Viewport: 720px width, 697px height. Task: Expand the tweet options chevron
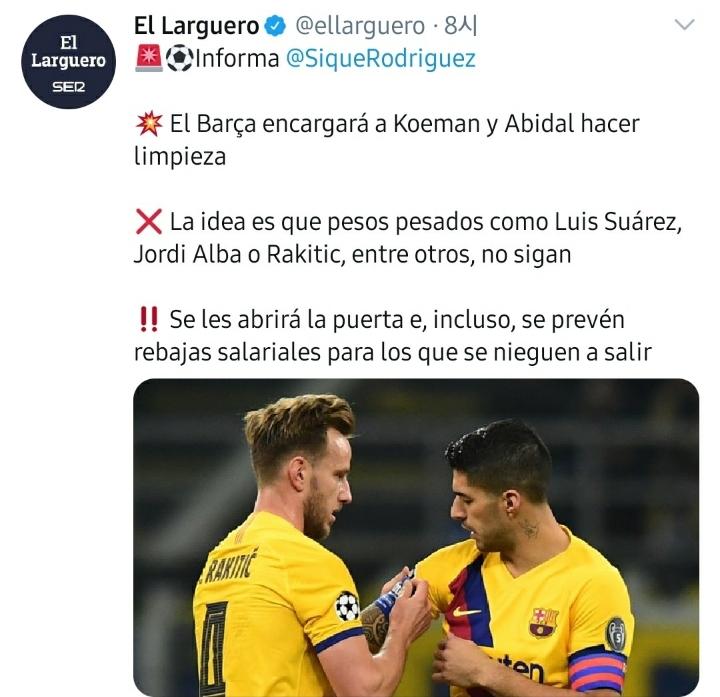pos(685,24)
